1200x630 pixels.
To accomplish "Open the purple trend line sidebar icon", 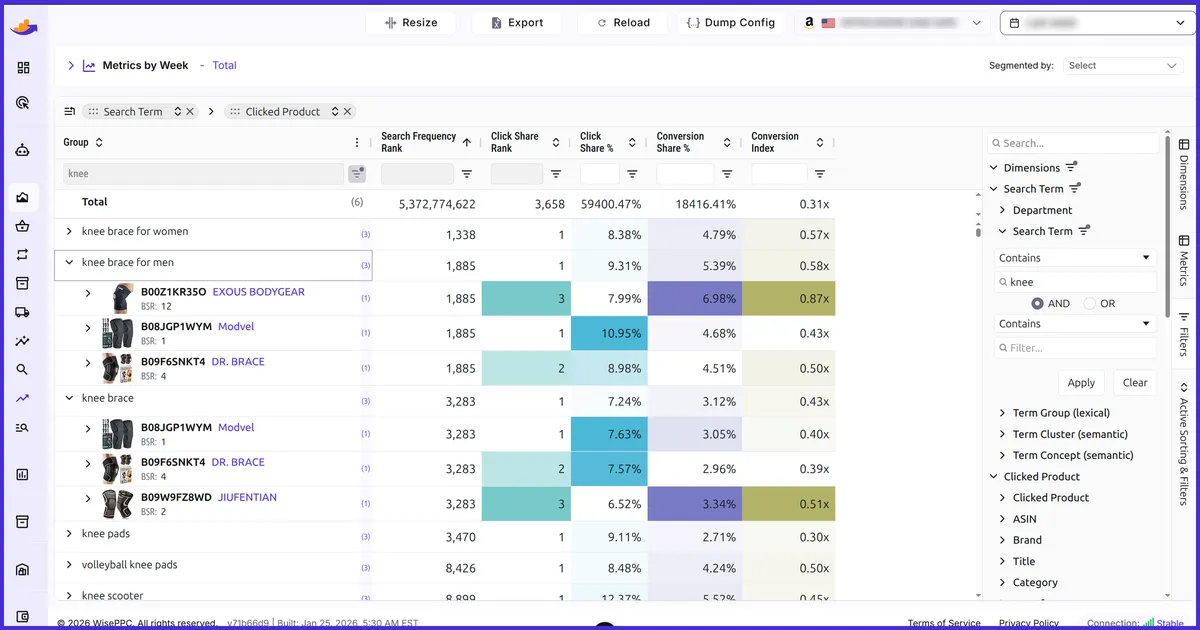I will pos(23,398).
